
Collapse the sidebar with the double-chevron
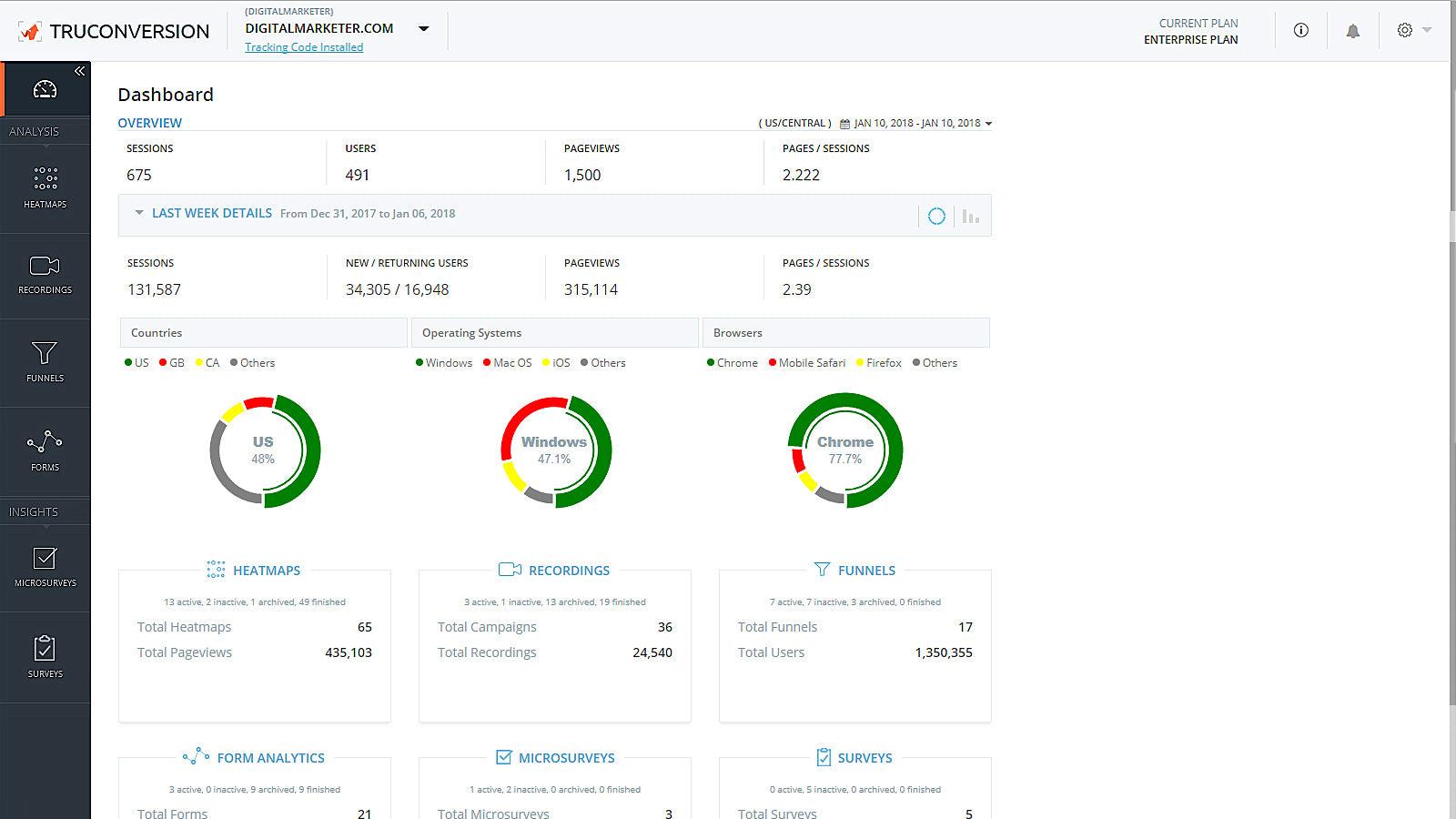[80, 69]
